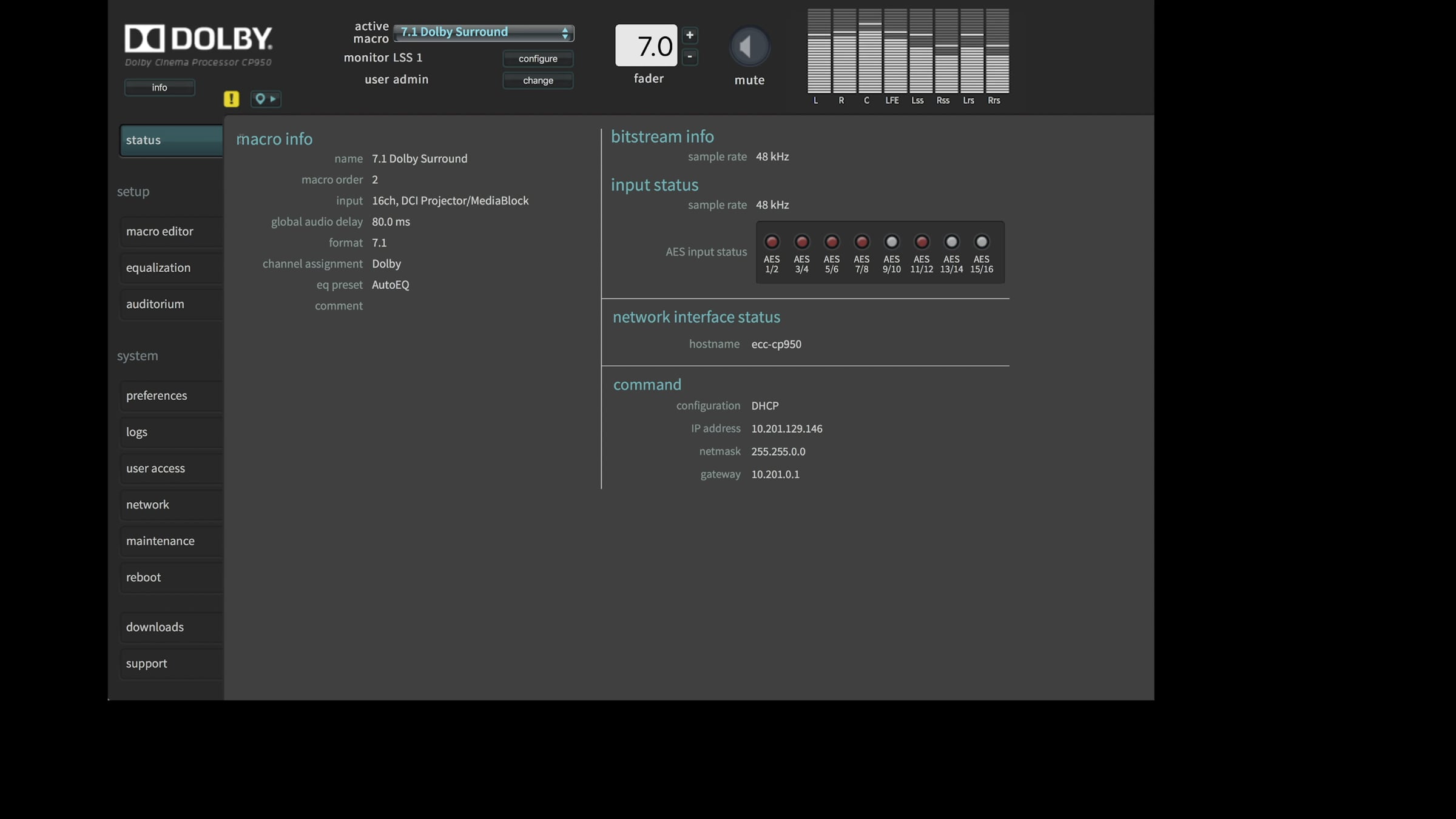
Task: Click the AES 15/16 status indicator
Action: (981, 242)
